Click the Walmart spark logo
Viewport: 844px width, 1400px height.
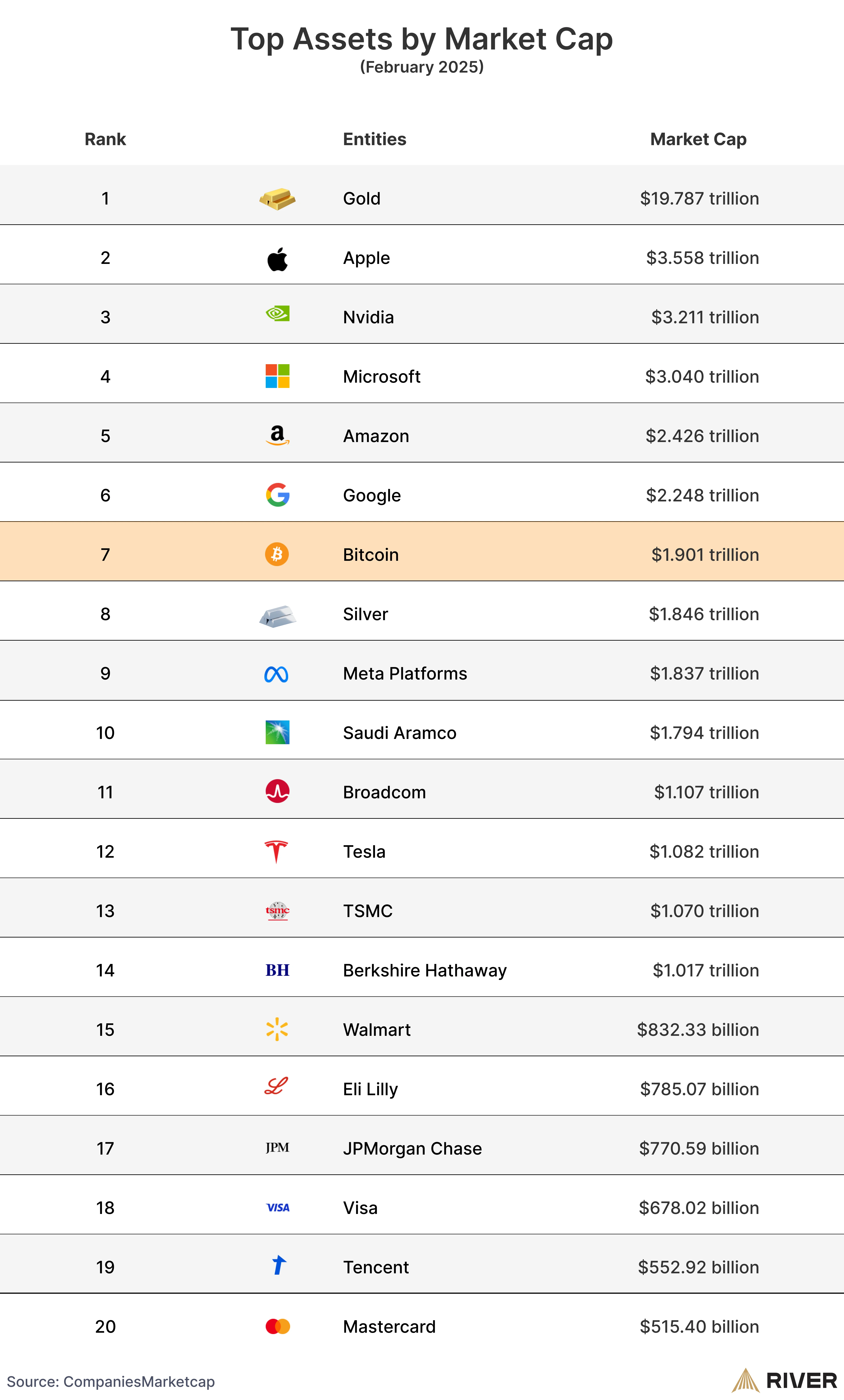point(277,1029)
